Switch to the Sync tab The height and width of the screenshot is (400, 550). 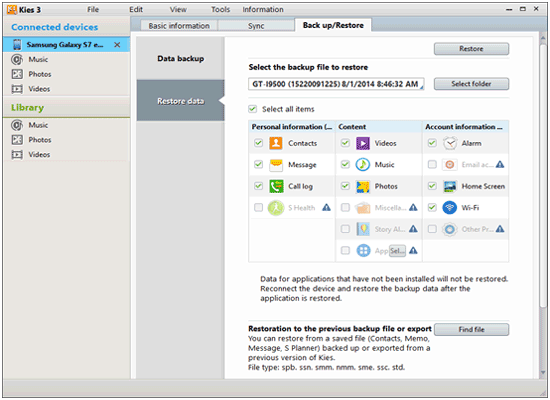[x=256, y=26]
